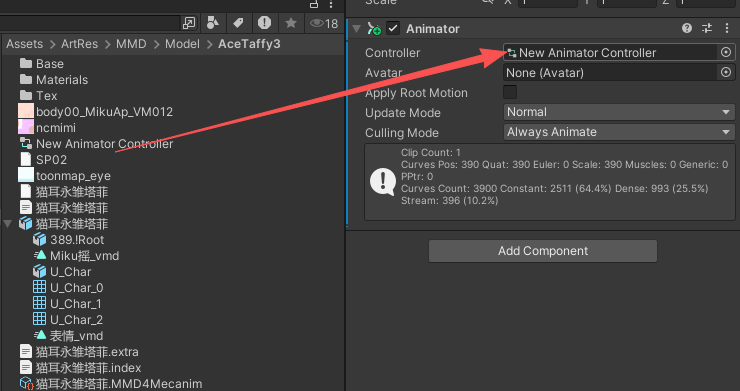
Task: Select the 猫耳永雏塔菲 model prefab cube icon
Action: click(26, 223)
